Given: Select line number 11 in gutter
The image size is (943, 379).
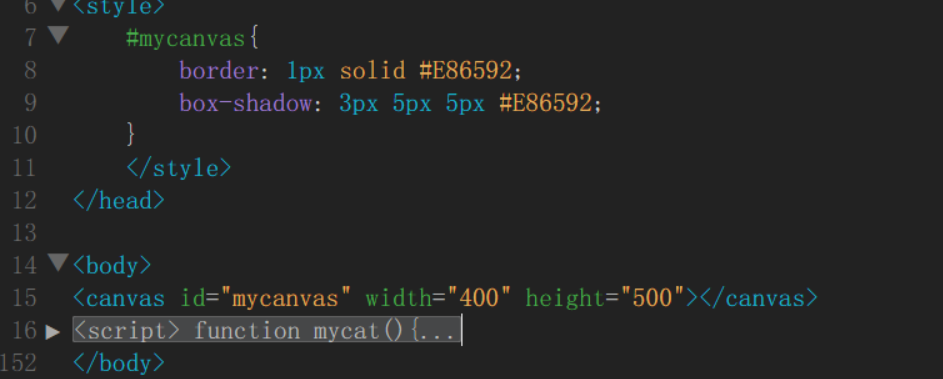Looking at the screenshot, I should [x=25, y=168].
